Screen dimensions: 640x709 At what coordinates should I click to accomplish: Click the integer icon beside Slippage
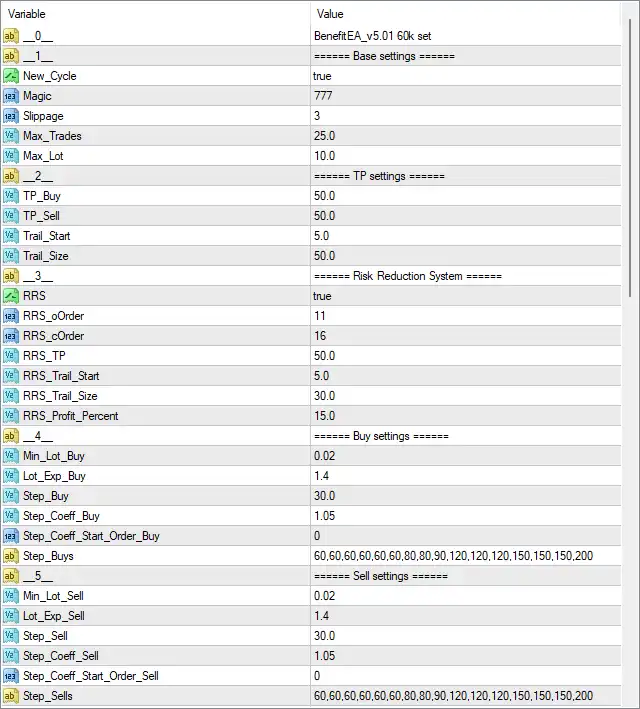[11, 116]
